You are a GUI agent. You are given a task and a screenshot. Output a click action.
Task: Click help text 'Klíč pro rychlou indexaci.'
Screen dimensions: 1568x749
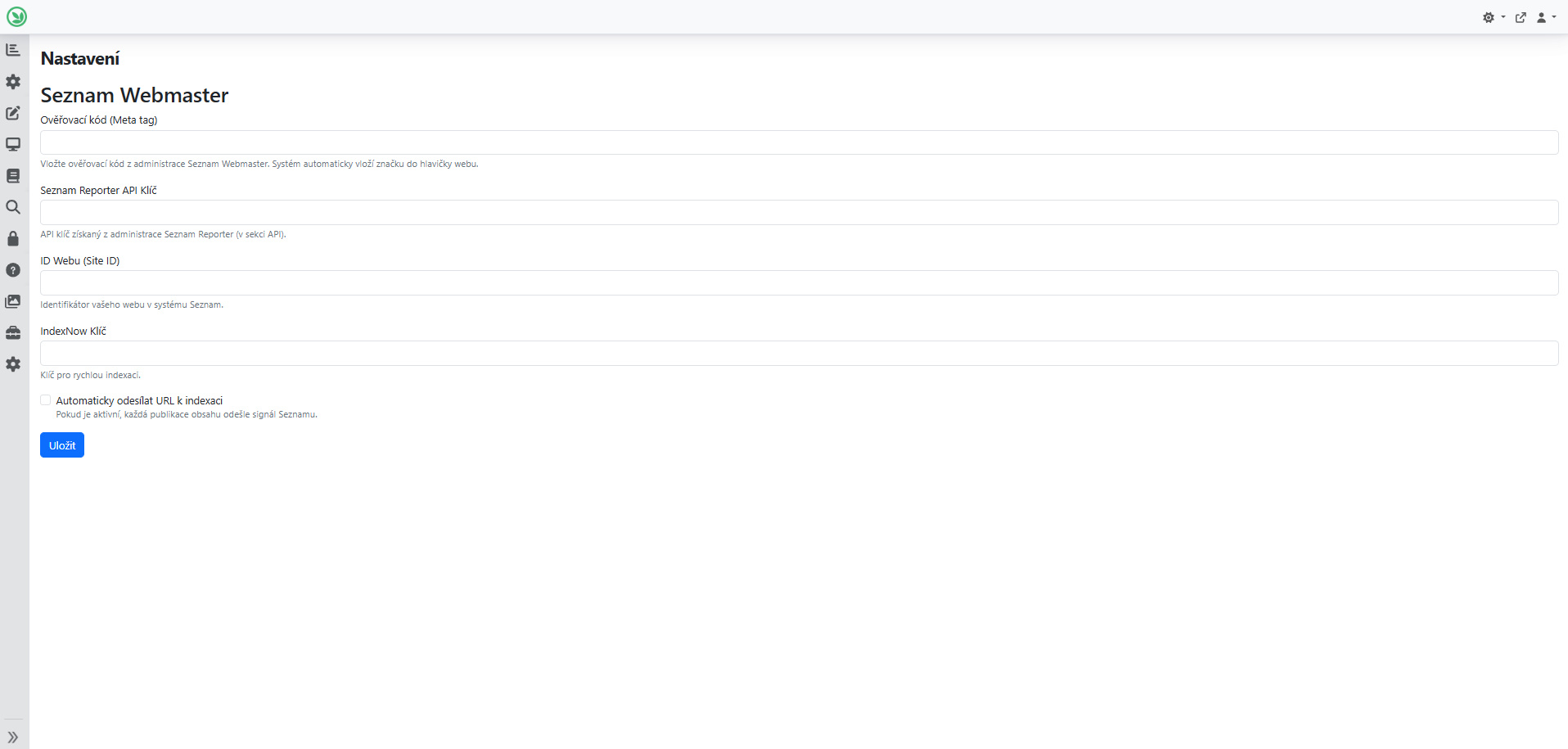(91, 375)
